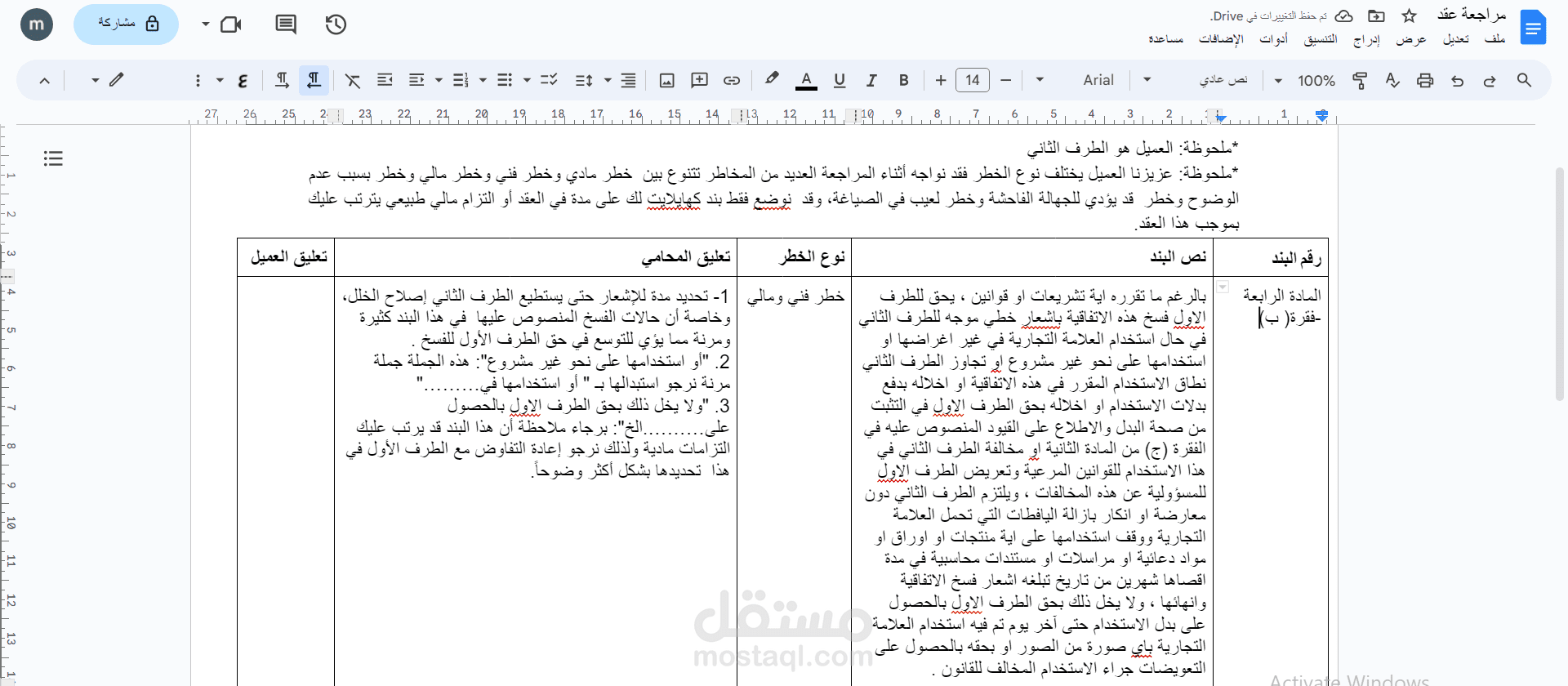The width and height of the screenshot is (1568, 686).
Task: Undo the last action
Action: [x=1457, y=80]
